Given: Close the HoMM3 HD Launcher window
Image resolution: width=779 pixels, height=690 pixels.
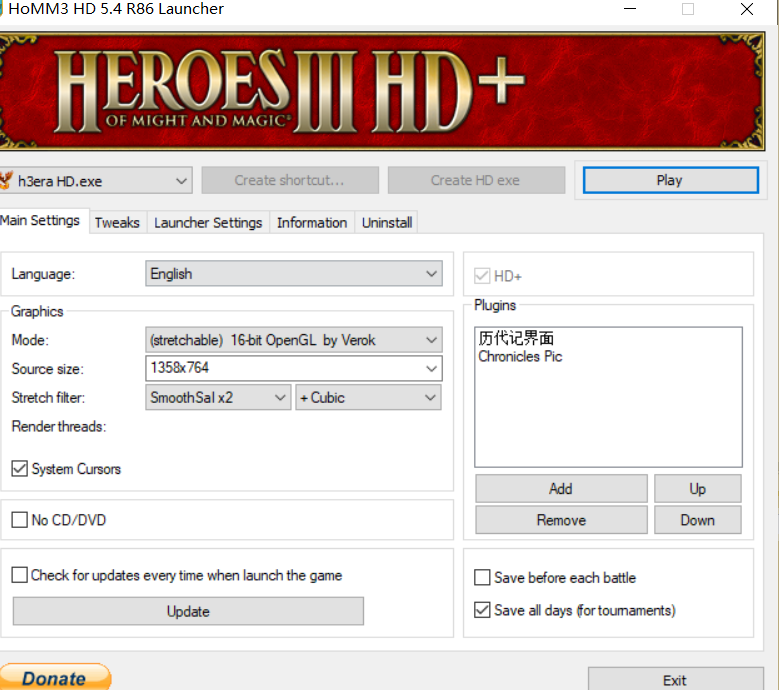Looking at the screenshot, I should 747,9.
